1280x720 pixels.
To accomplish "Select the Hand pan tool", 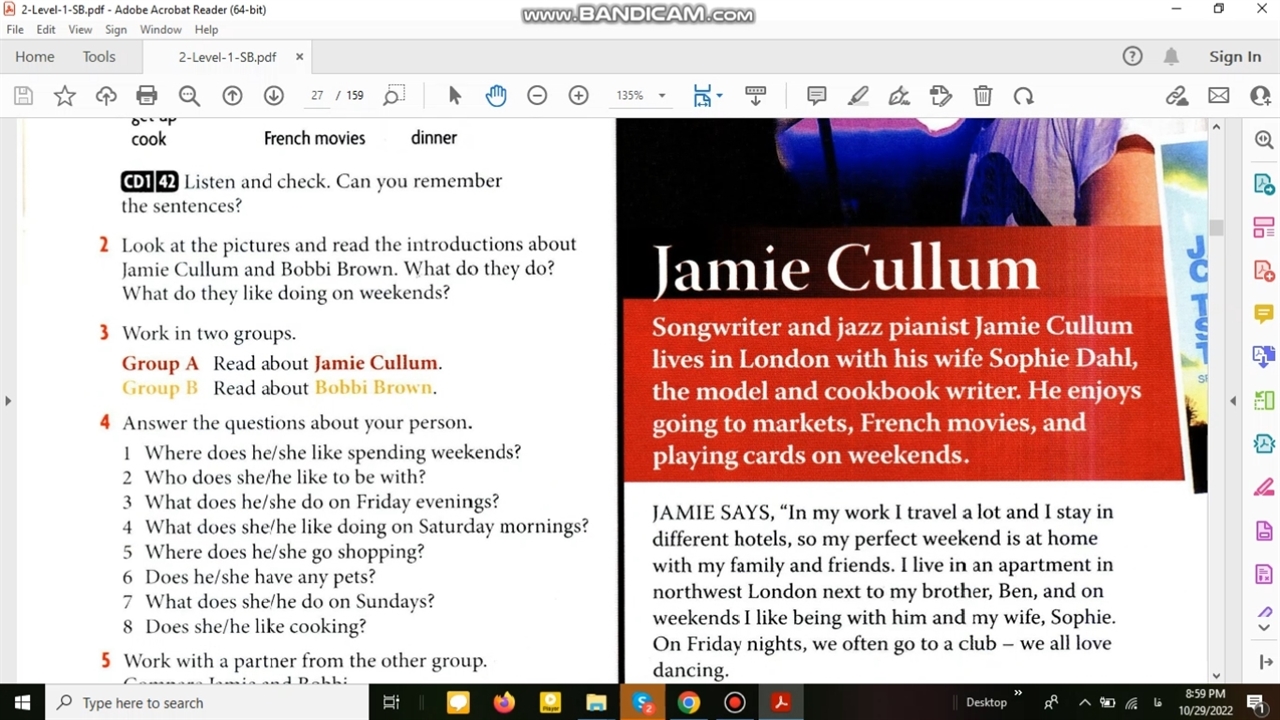I will tap(496, 96).
